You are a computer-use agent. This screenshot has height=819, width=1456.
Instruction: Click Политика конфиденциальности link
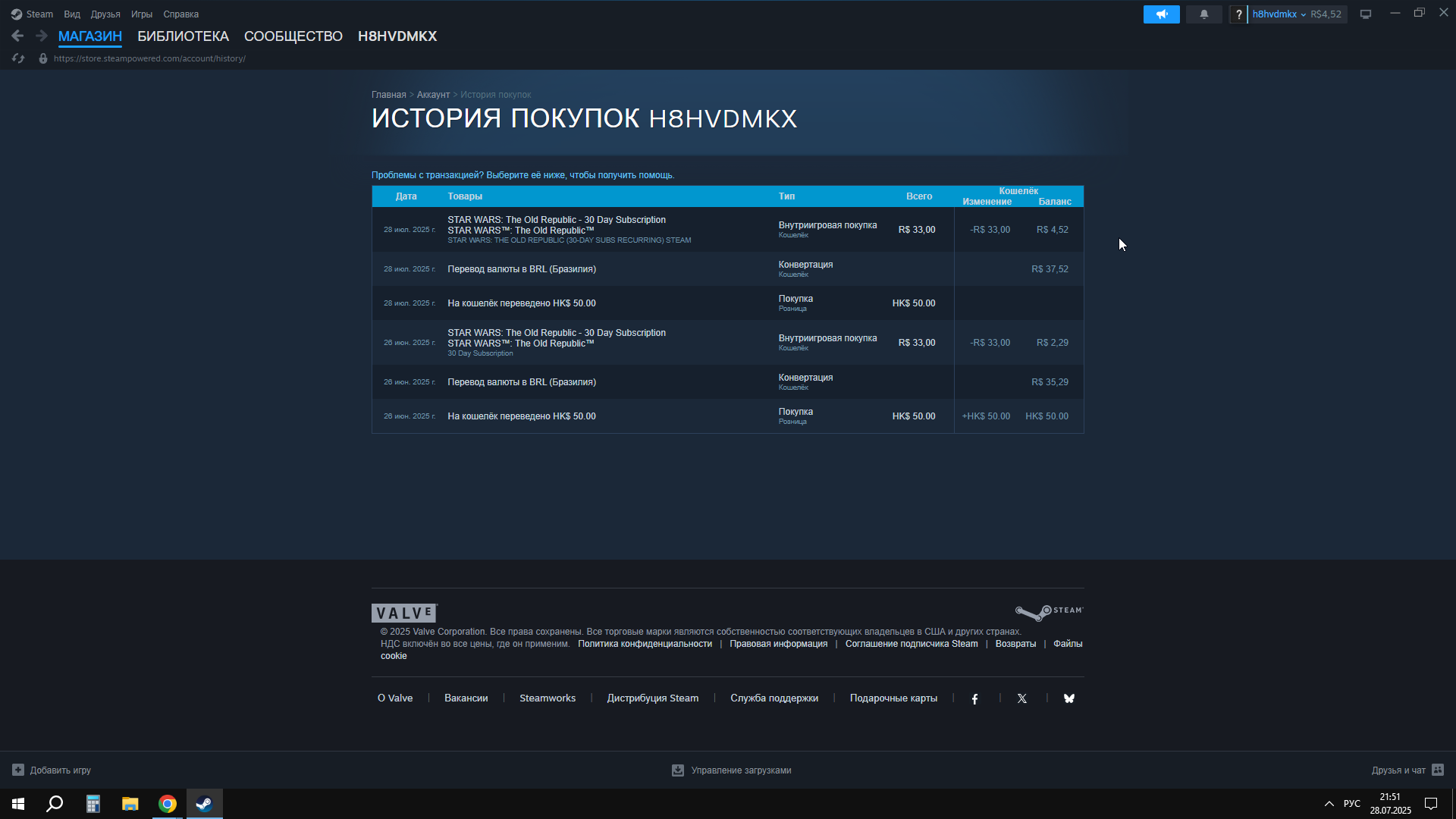click(645, 644)
